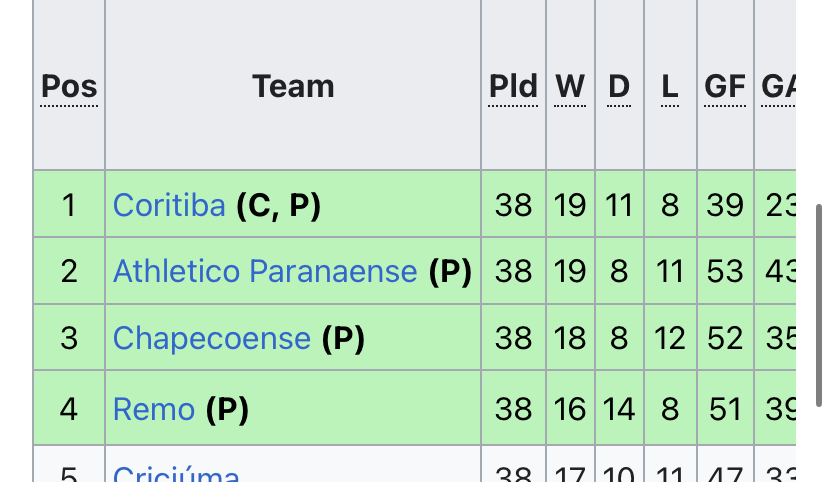828x482 pixels.
Task: Open the Coritiba team link
Action: pyautogui.click(x=169, y=205)
